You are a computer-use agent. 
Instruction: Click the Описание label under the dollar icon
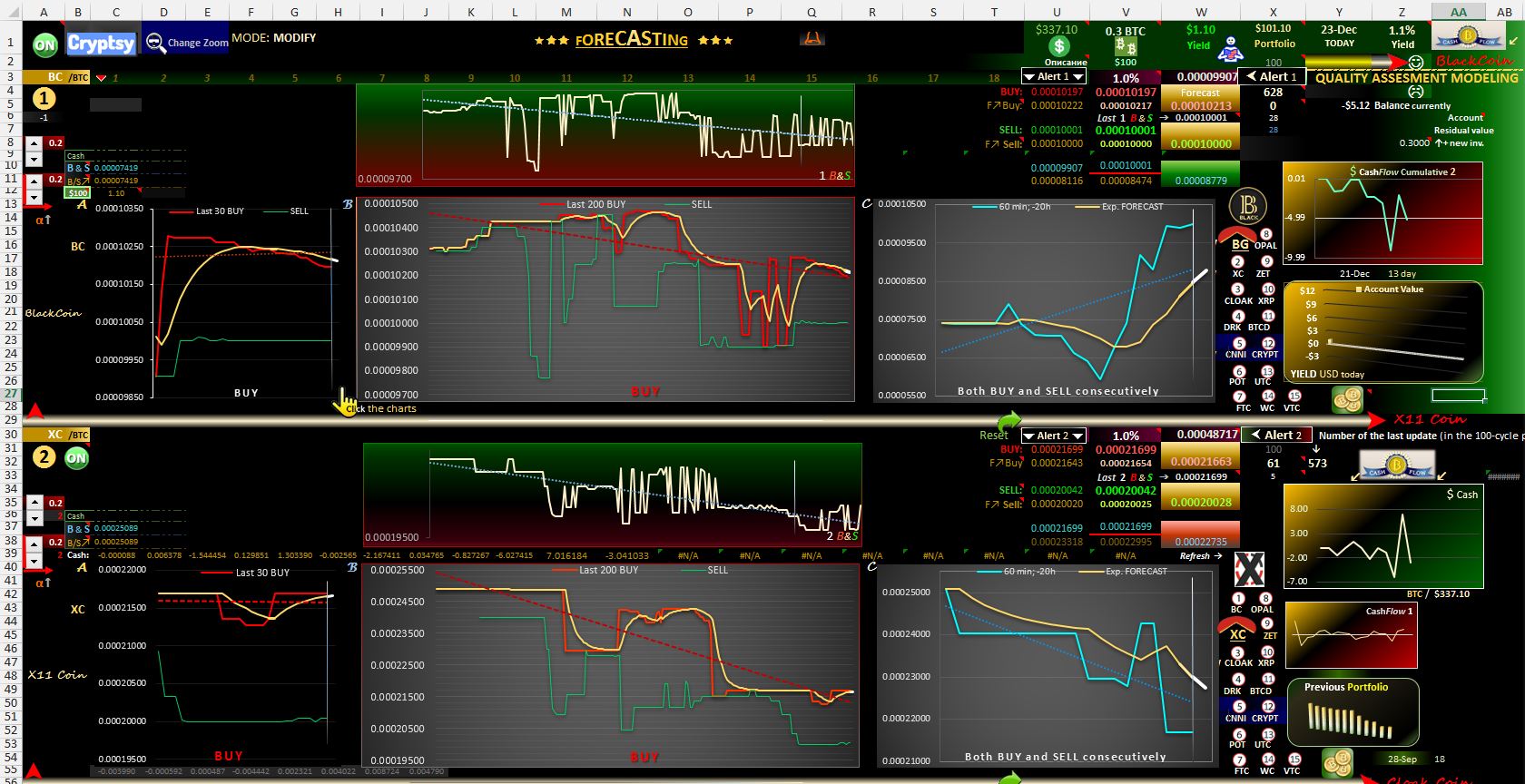click(x=1065, y=63)
